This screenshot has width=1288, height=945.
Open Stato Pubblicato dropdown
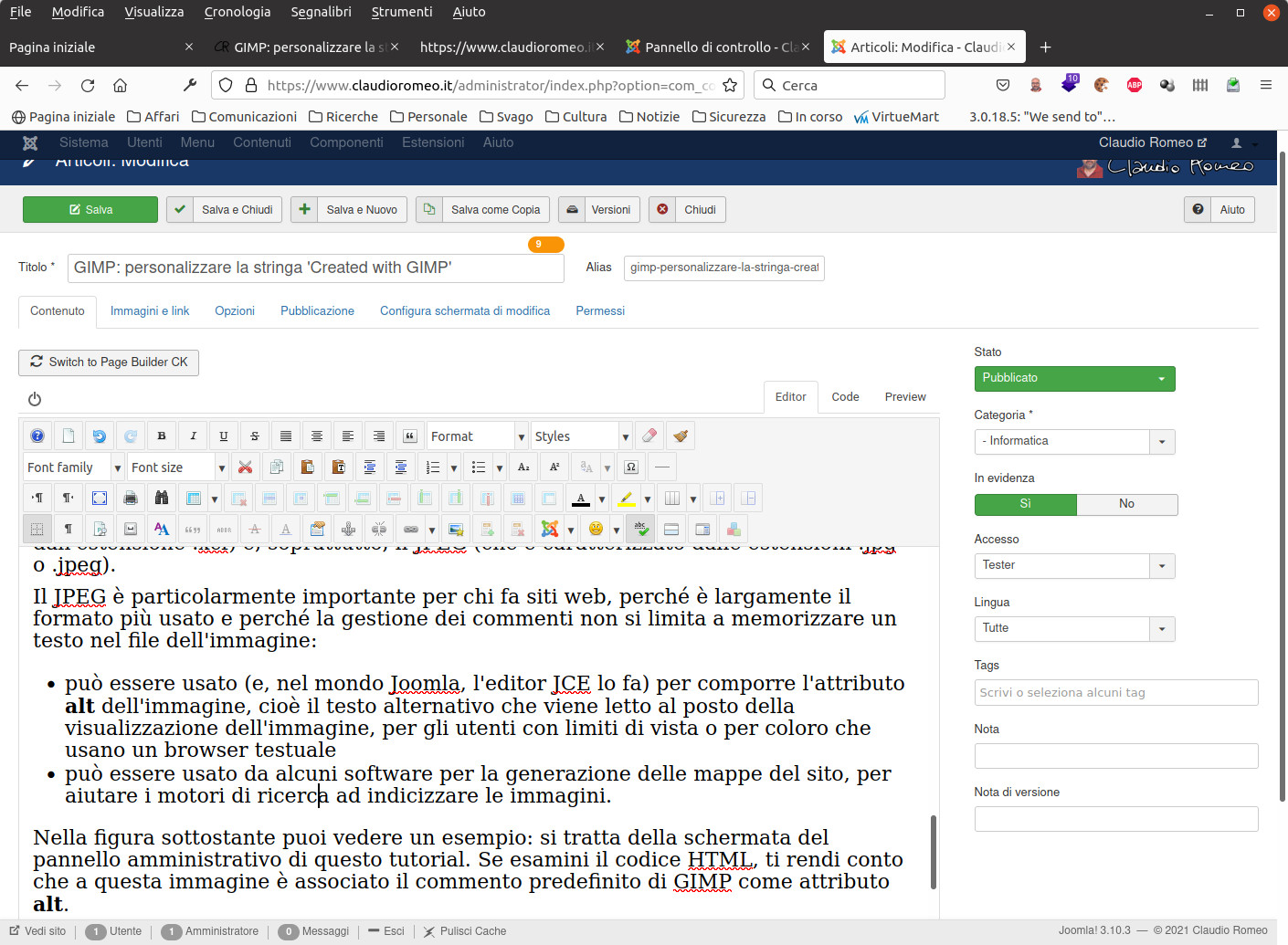[x=1074, y=378]
